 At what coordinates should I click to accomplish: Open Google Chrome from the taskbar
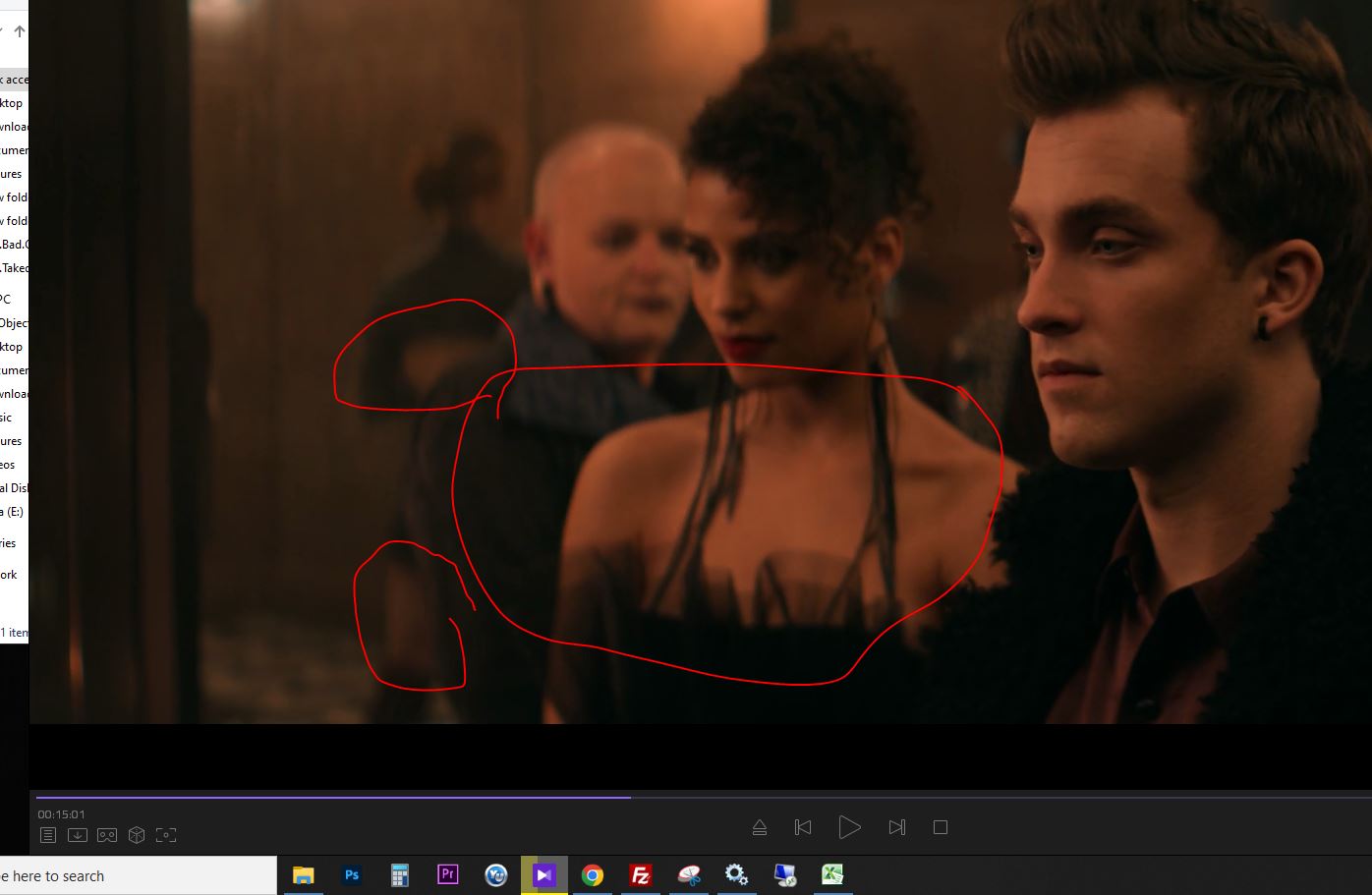(592, 874)
